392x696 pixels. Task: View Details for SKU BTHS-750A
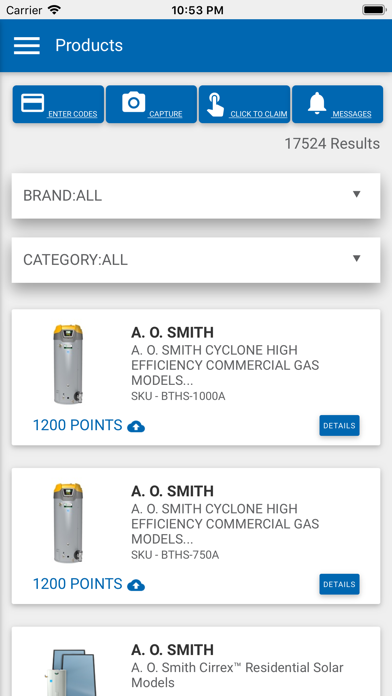339,584
